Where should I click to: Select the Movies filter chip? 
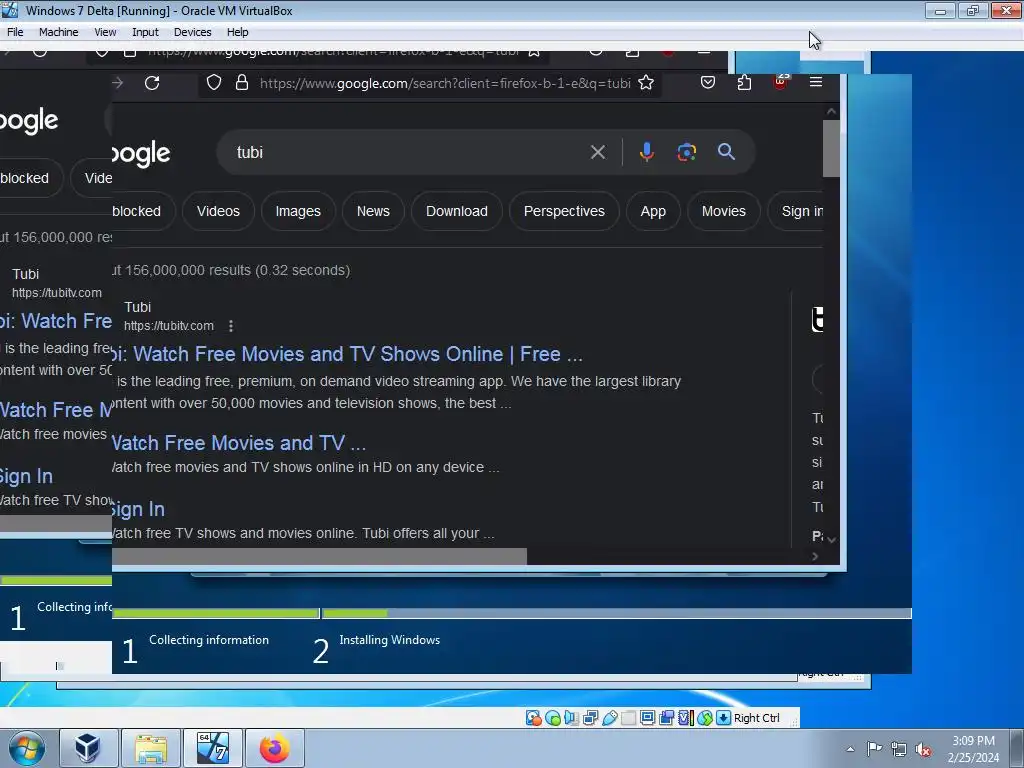pyautogui.click(x=724, y=211)
